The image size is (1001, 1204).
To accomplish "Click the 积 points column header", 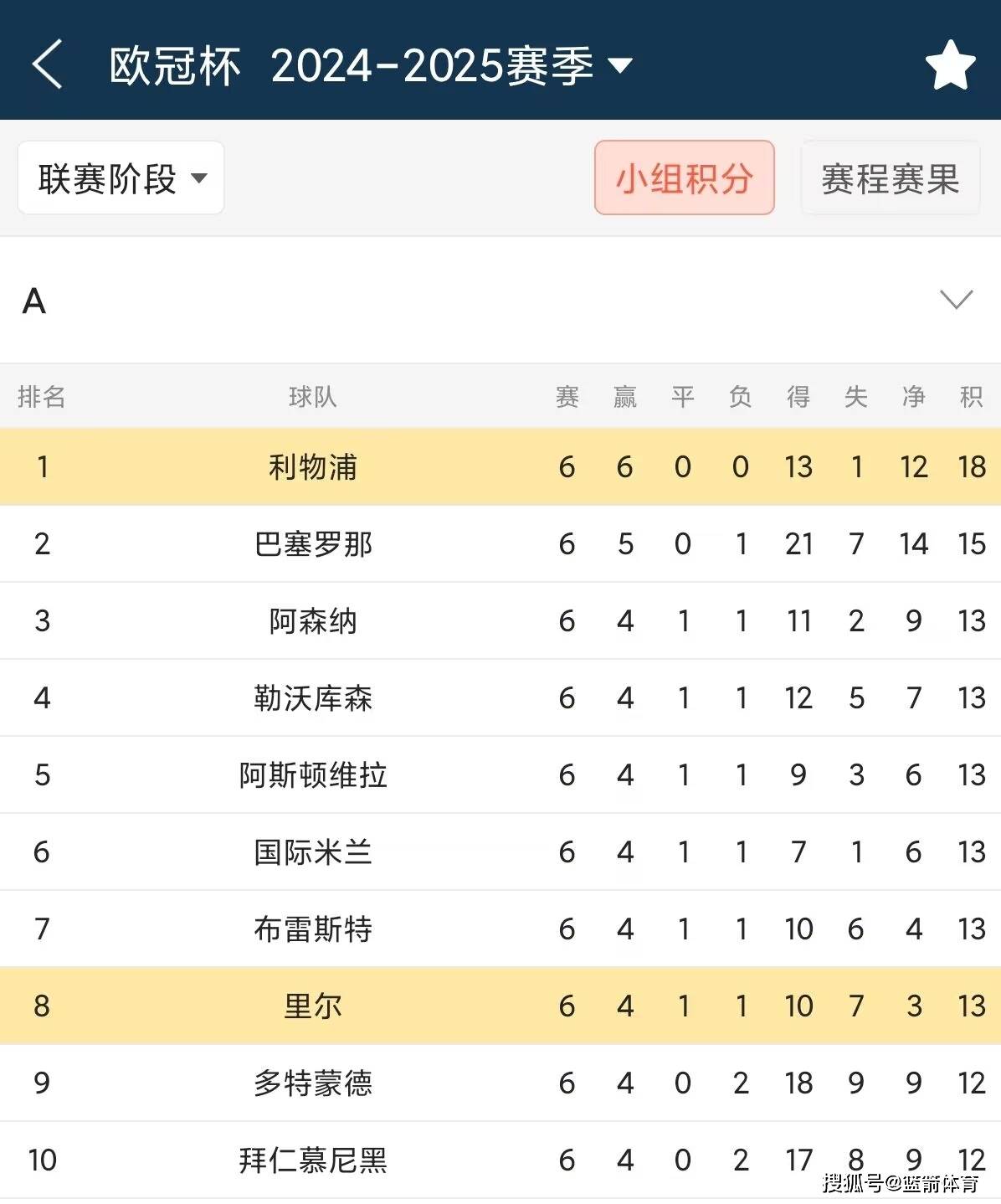I will (x=973, y=398).
